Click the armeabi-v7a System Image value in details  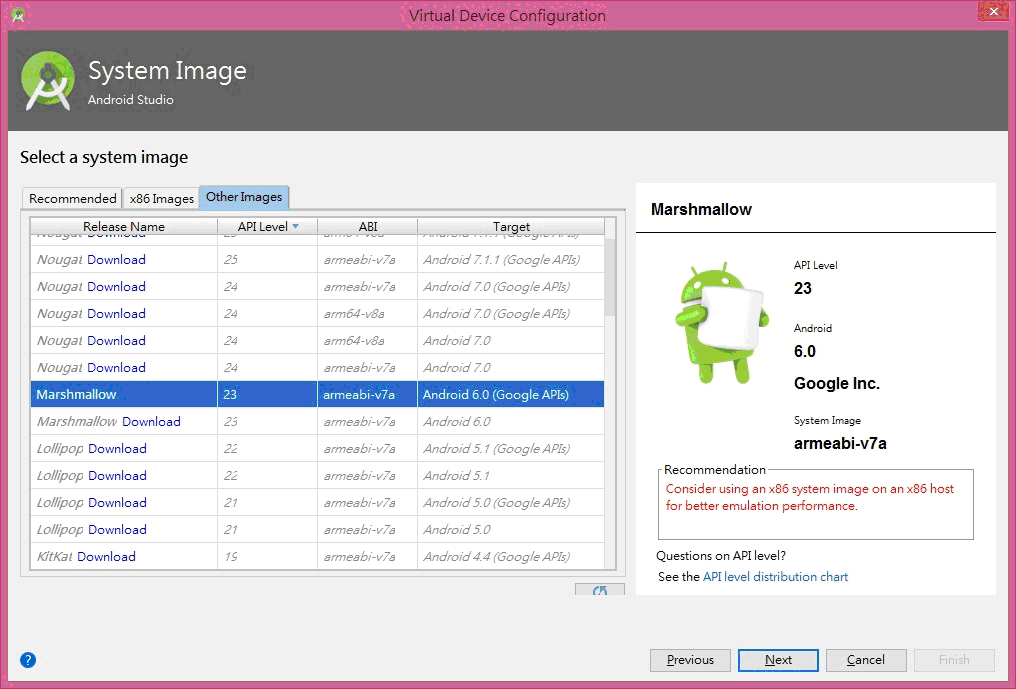[x=840, y=443]
